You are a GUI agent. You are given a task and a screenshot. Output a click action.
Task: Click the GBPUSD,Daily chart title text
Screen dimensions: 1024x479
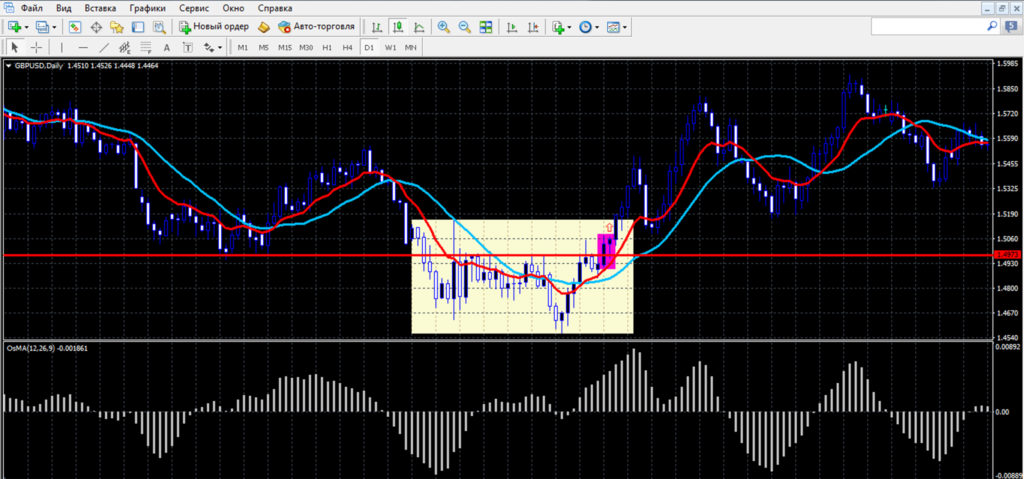(39, 65)
